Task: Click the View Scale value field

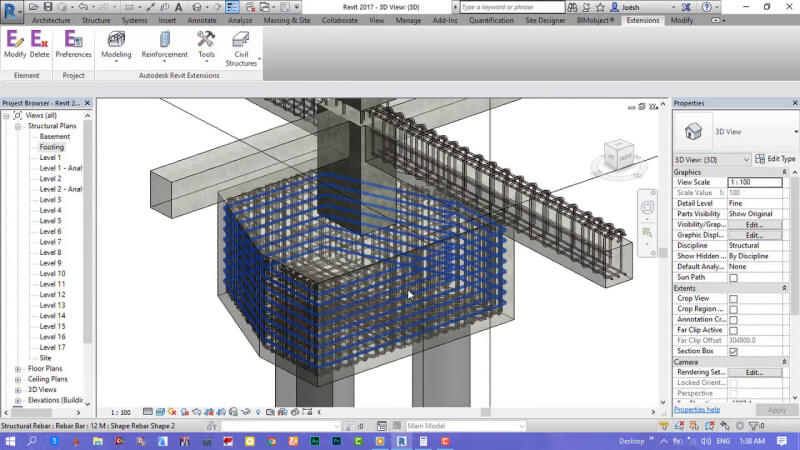Action: pyautogui.click(x=755, y=182)
